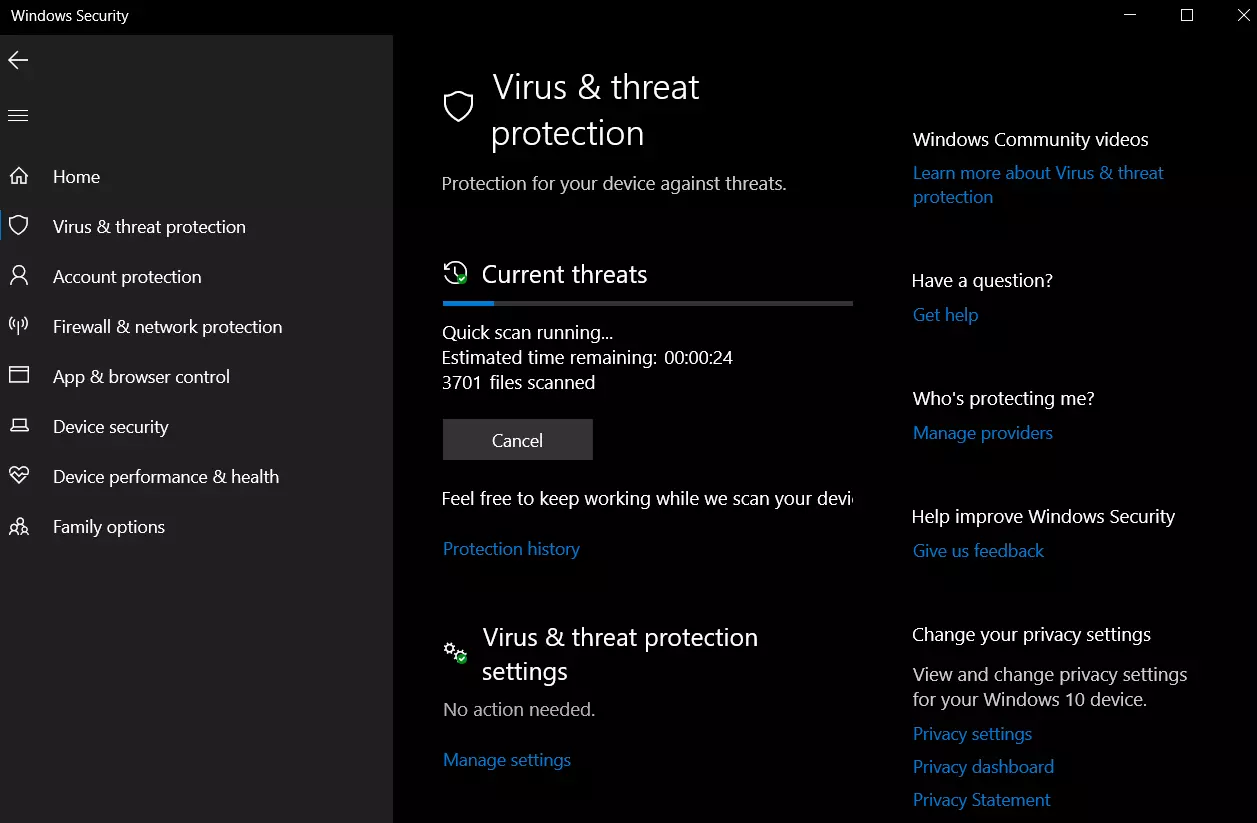Open the Protection history link
The height and width of the screenshot is (823, 1257).
511,549
